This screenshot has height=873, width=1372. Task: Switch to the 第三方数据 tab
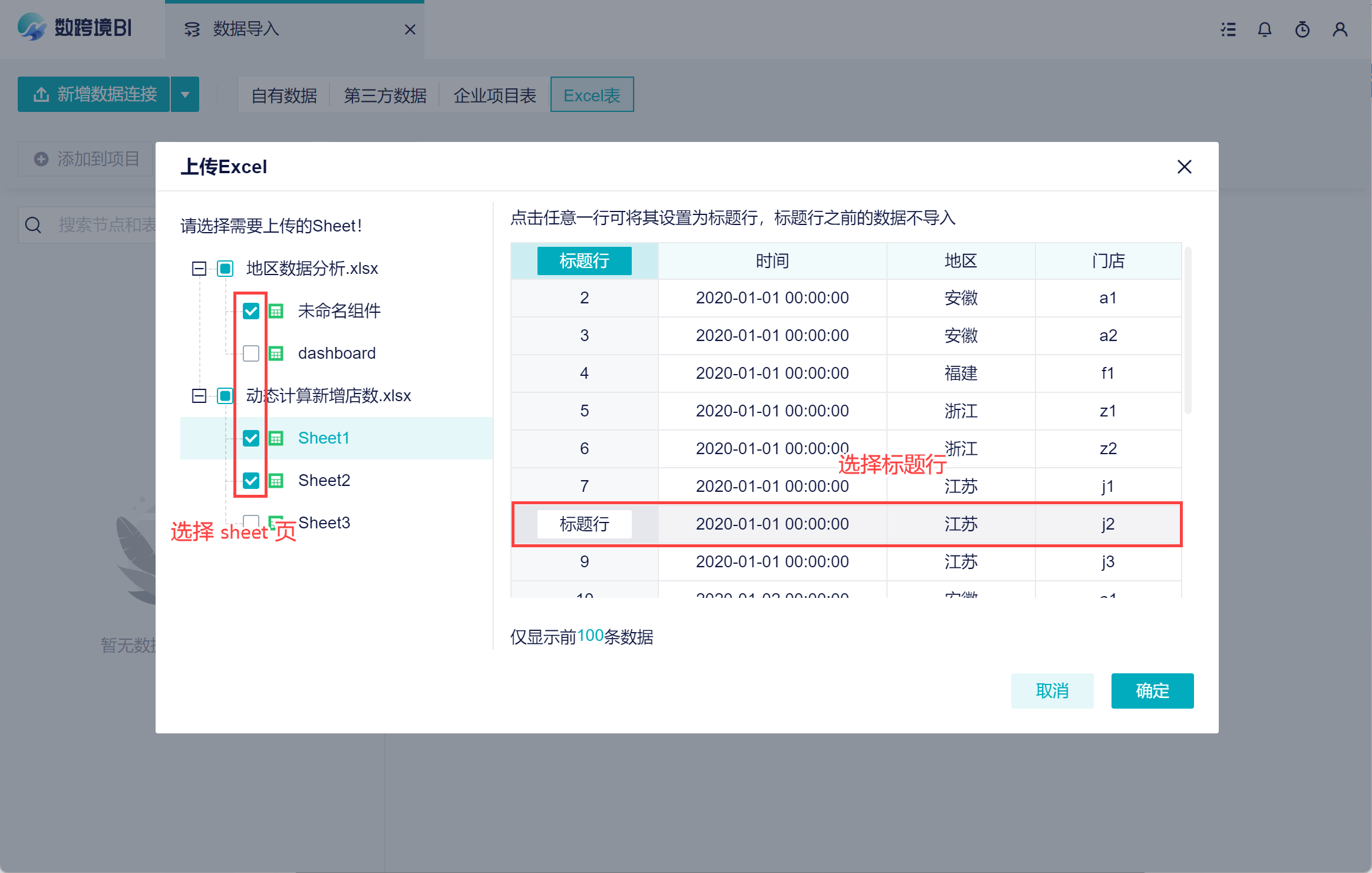click(385, 95)
